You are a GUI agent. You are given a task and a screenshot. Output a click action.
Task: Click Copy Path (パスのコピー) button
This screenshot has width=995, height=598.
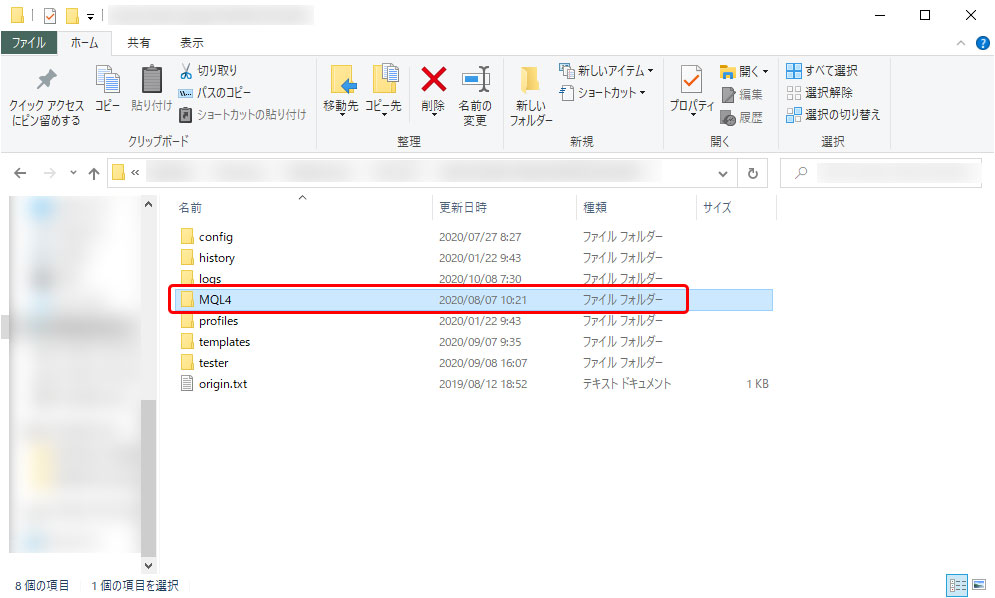coord(215,93)
